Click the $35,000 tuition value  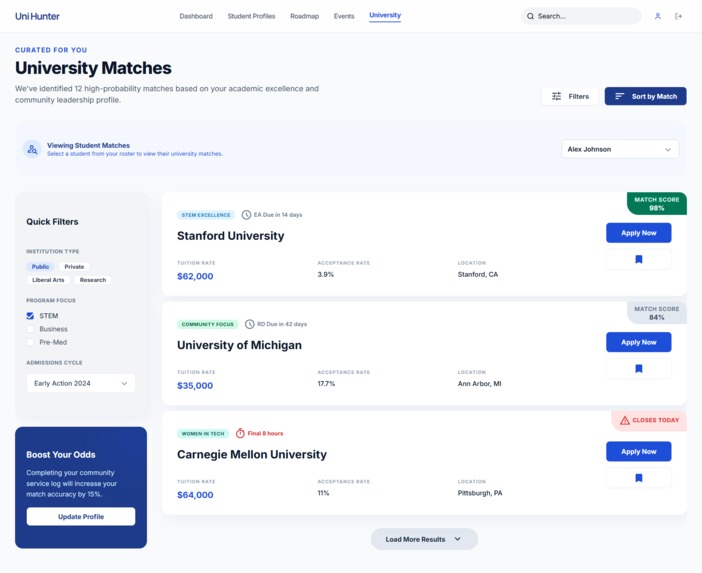point(195,385)
